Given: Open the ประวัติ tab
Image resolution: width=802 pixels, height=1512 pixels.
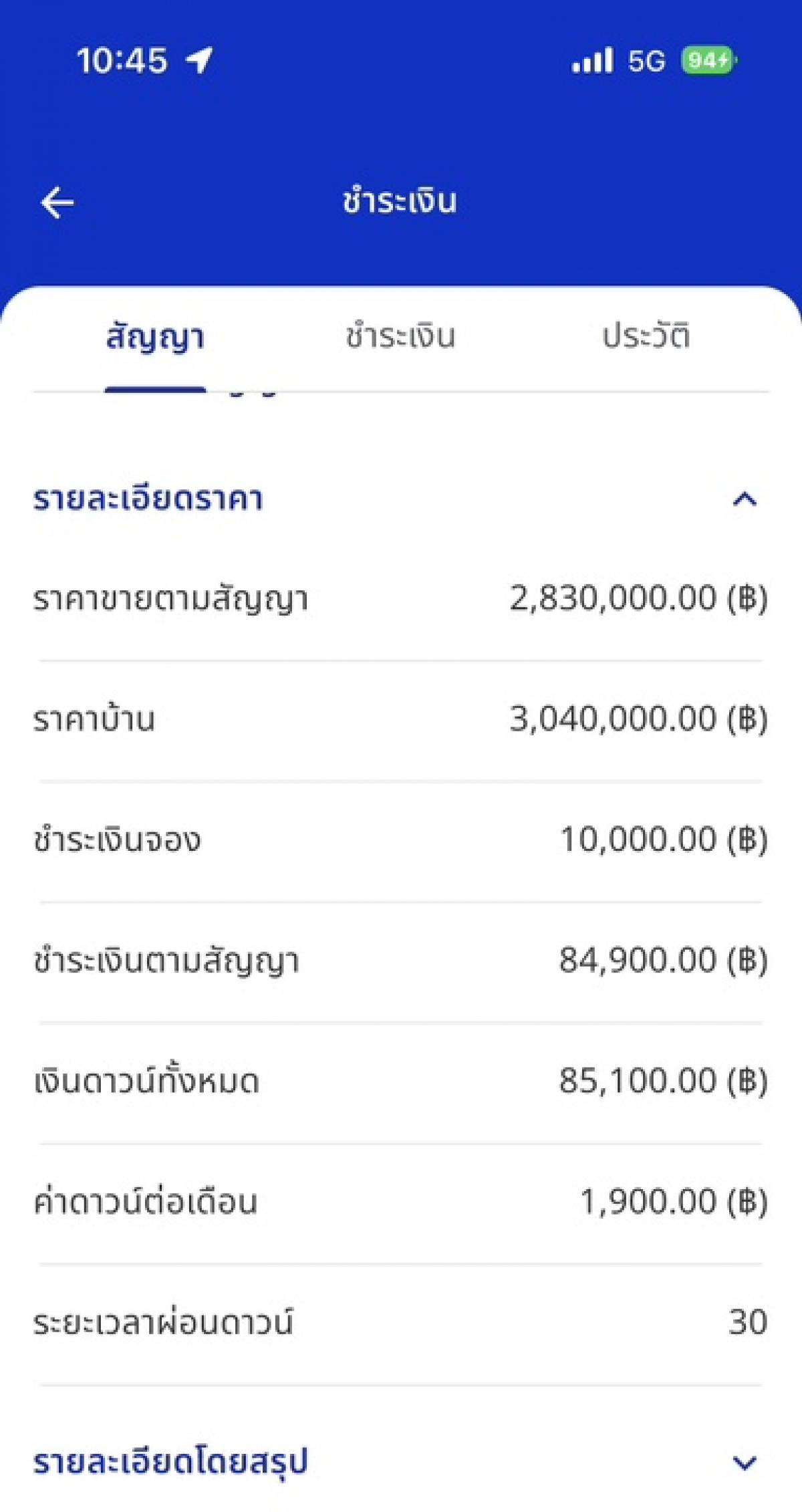Looking at the screenshot, I should 646,336.
